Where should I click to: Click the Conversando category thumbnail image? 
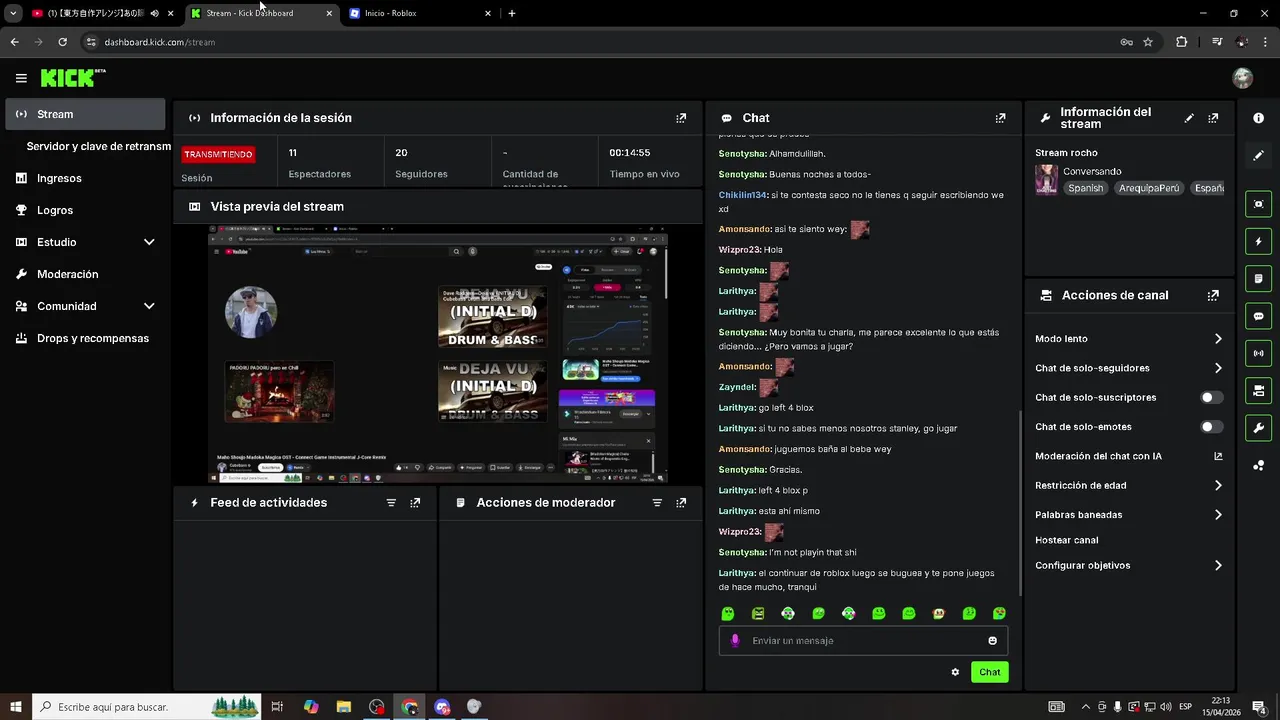point(1046,180)
